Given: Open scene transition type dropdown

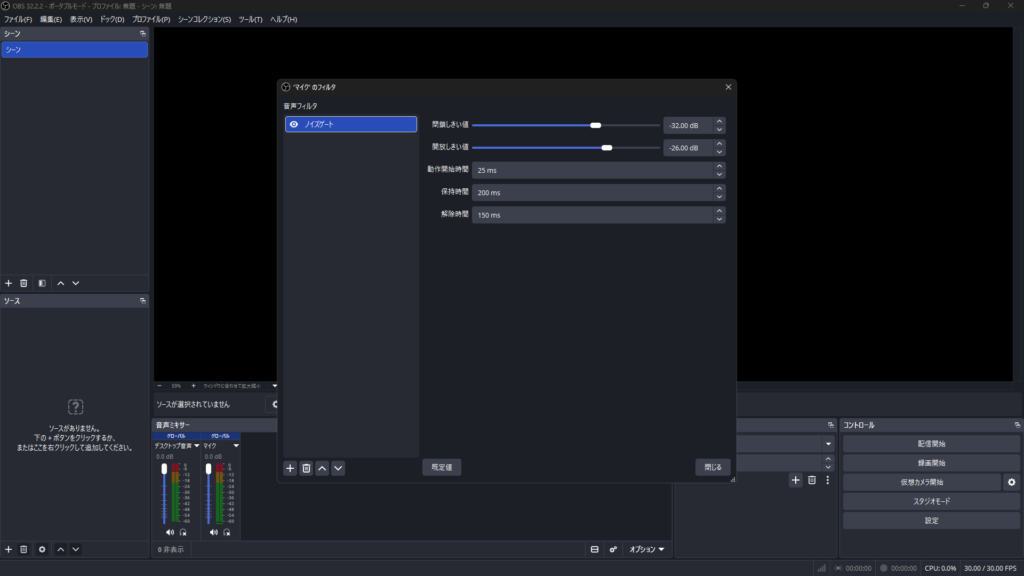Looking at the screenshot, I should [828, 444].
